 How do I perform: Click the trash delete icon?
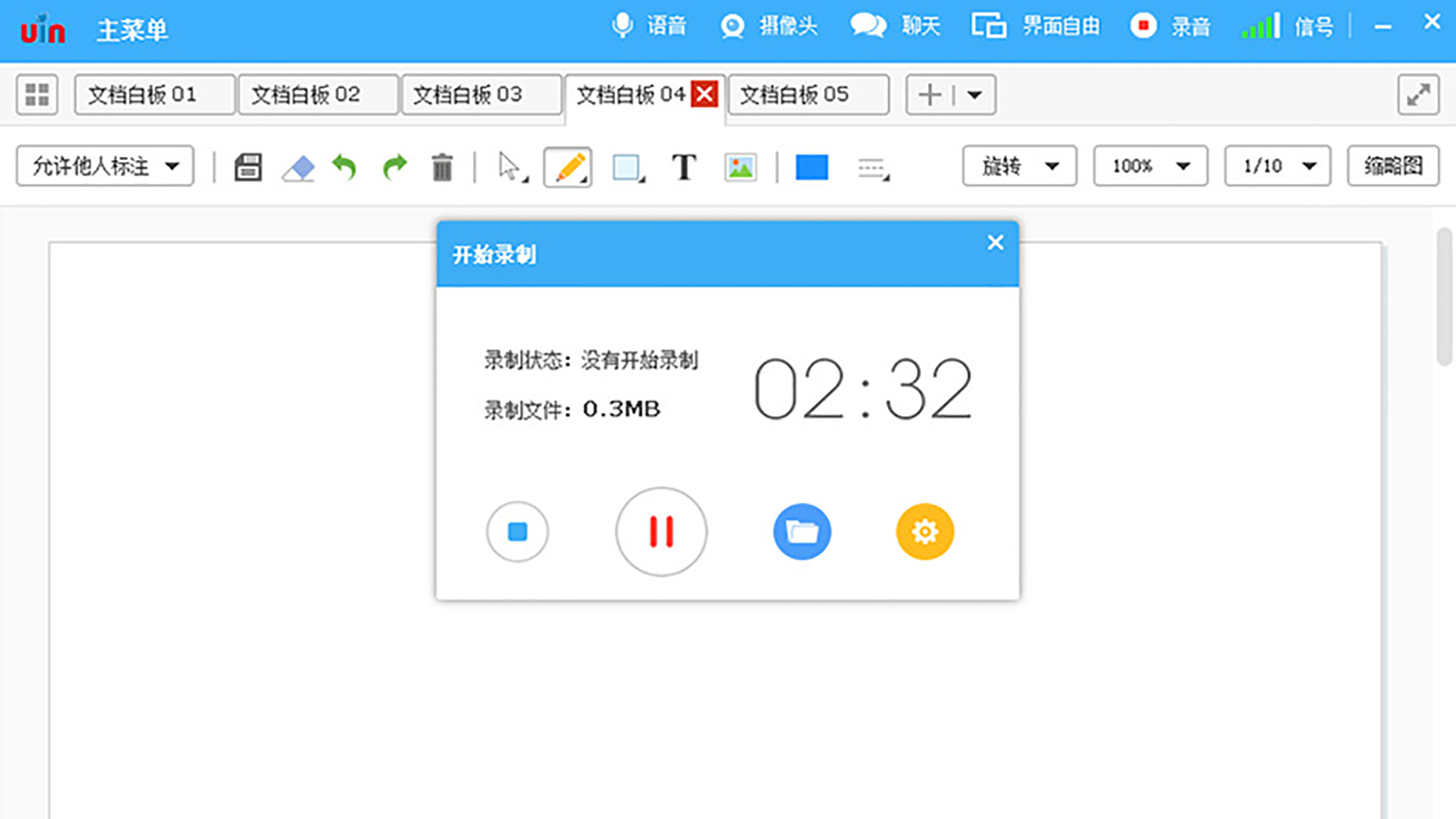tap(442, 167)
